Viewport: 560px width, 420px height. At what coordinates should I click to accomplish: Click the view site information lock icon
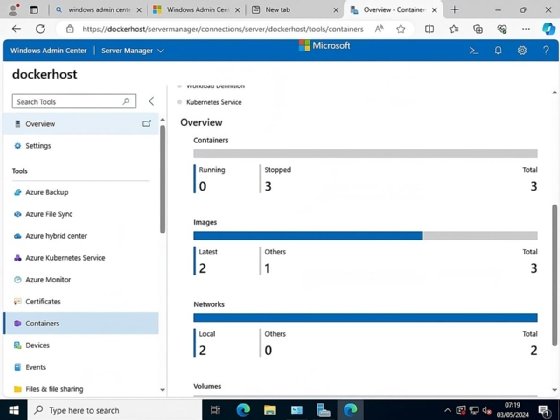[70, 29]
